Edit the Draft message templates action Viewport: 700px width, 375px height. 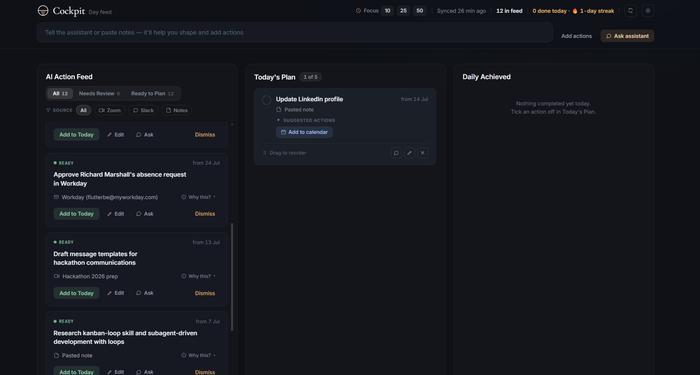click(x=116, y=293)
